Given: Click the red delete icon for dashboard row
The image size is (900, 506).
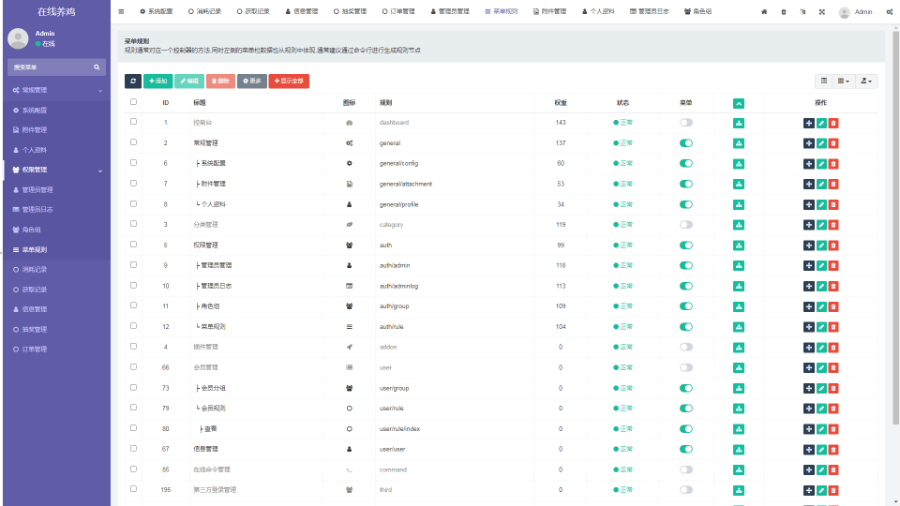Looking at the screenshot, I should [834, 122].
